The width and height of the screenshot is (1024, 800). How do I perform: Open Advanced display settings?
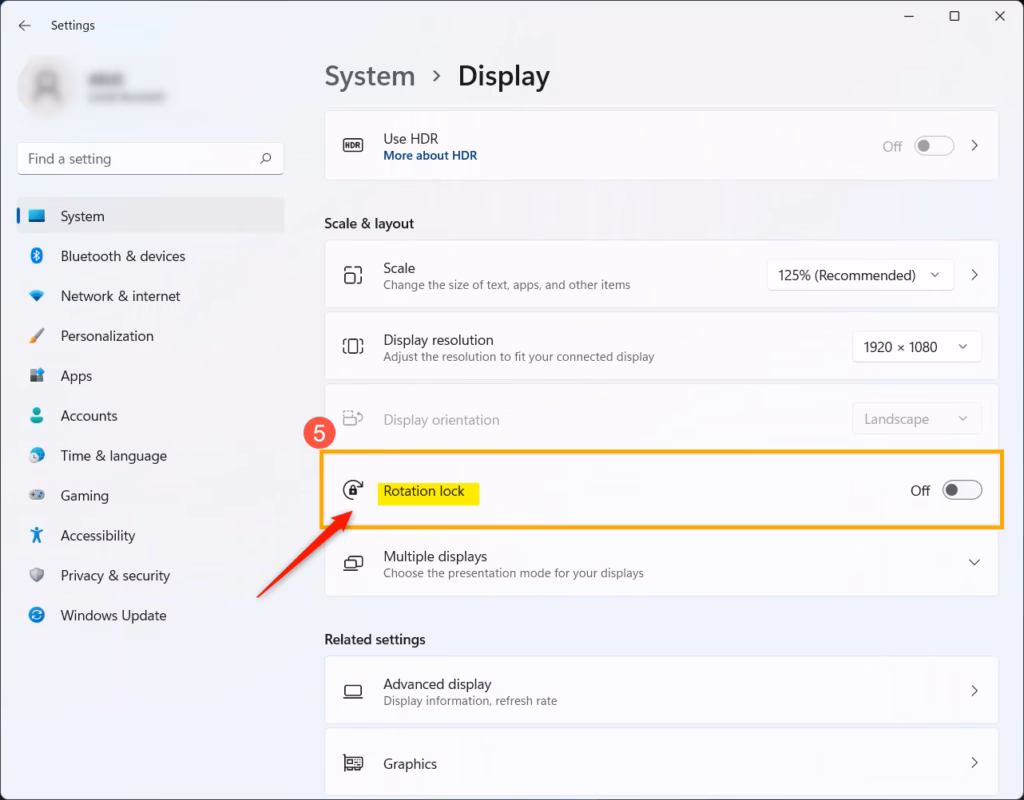(x=660, y=691)
